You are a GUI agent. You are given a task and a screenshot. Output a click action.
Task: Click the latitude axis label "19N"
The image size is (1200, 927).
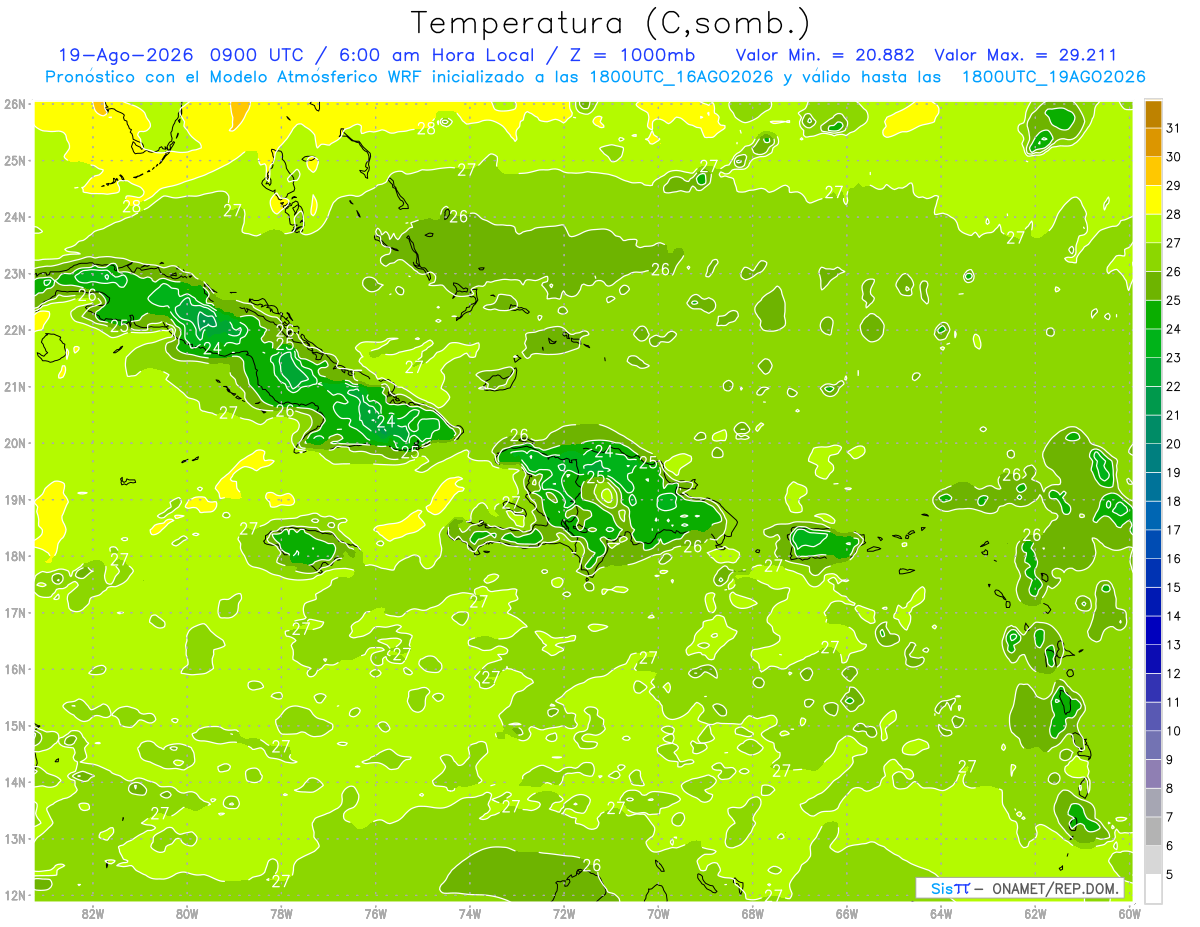coord(15,500)
